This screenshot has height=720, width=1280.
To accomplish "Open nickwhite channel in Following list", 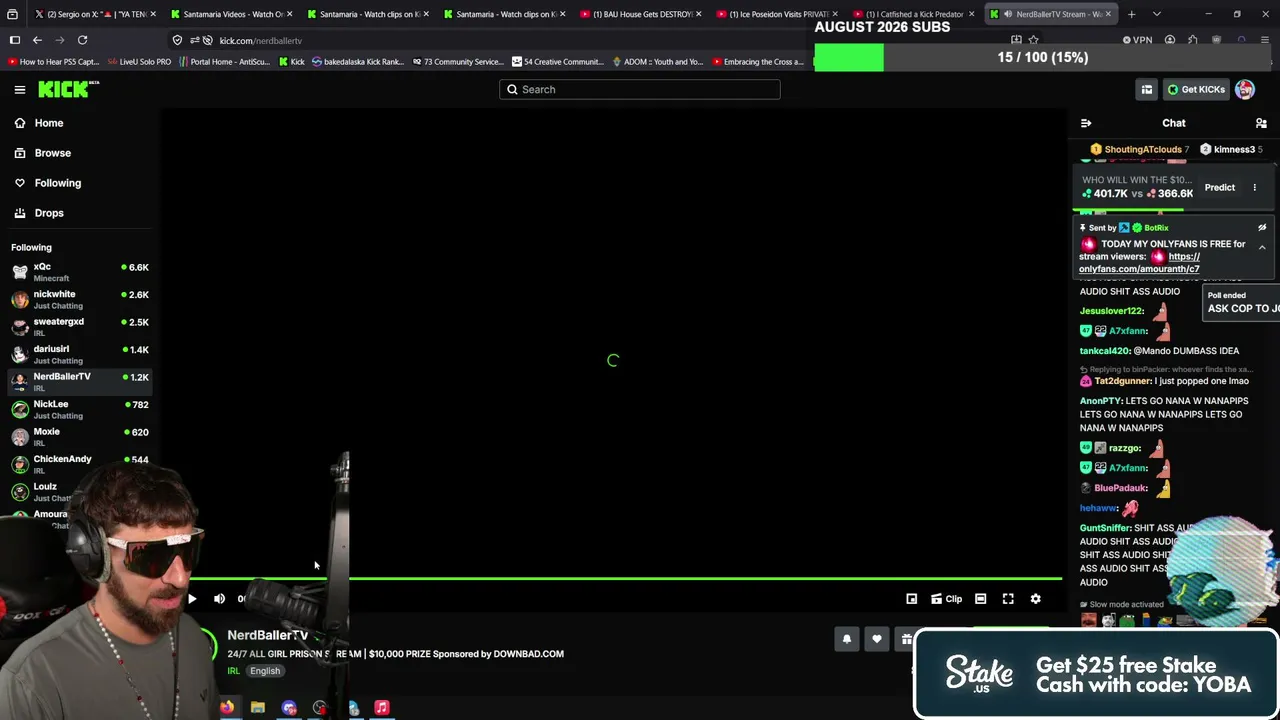I will point(80,300).
